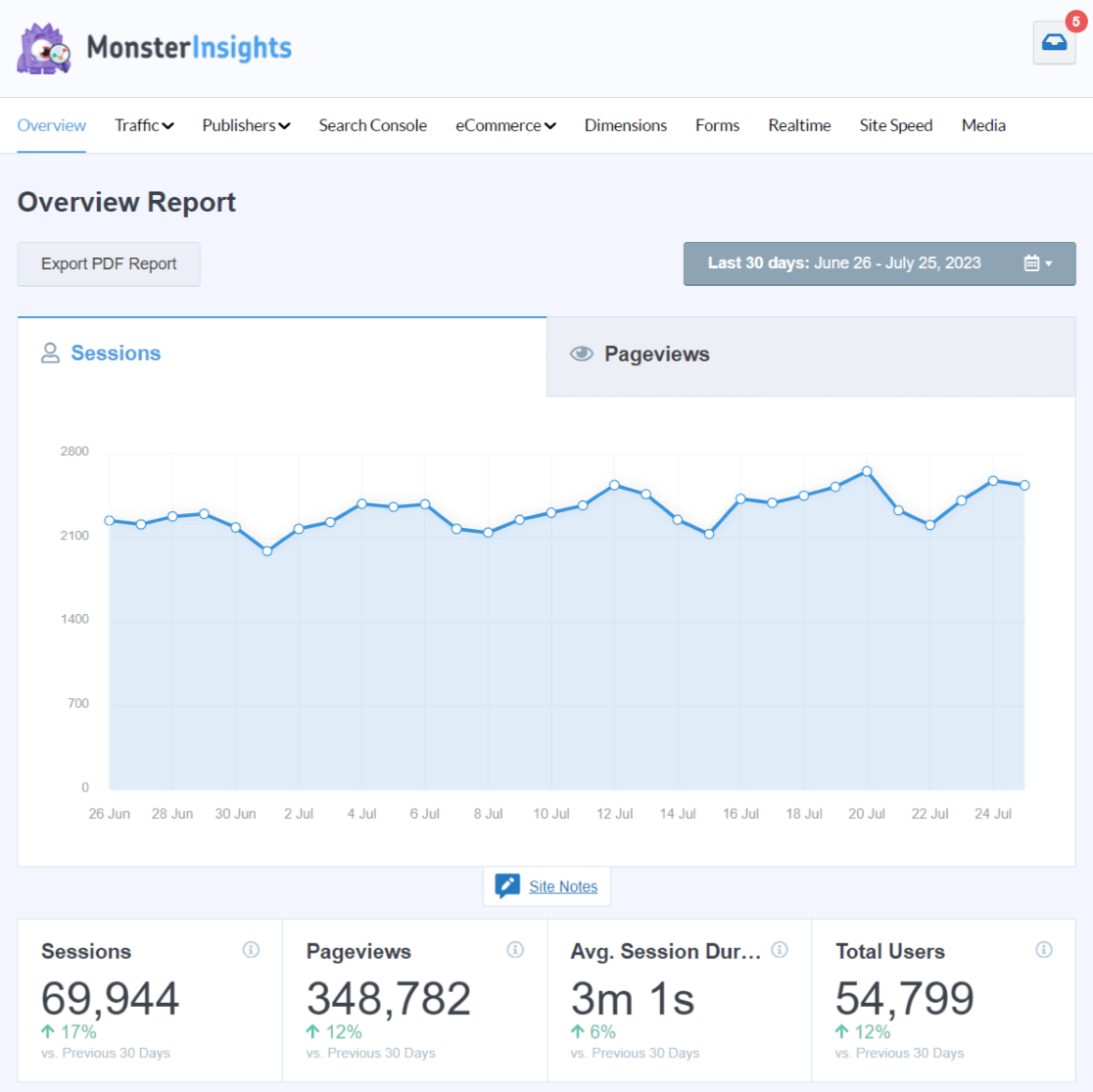
Task: Click the pencil icon on Site Notes
Action: click(507, 884)
